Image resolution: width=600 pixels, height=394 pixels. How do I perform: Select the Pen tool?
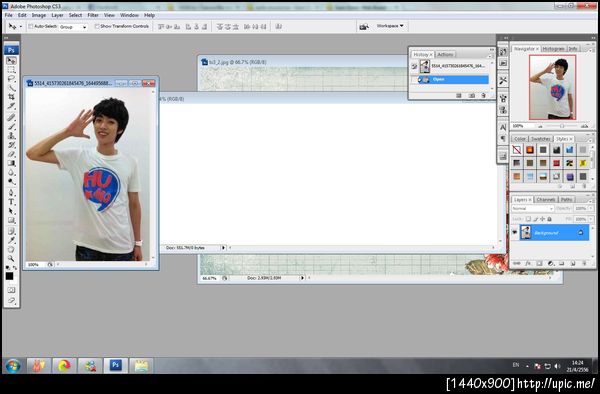coord(11,193)
